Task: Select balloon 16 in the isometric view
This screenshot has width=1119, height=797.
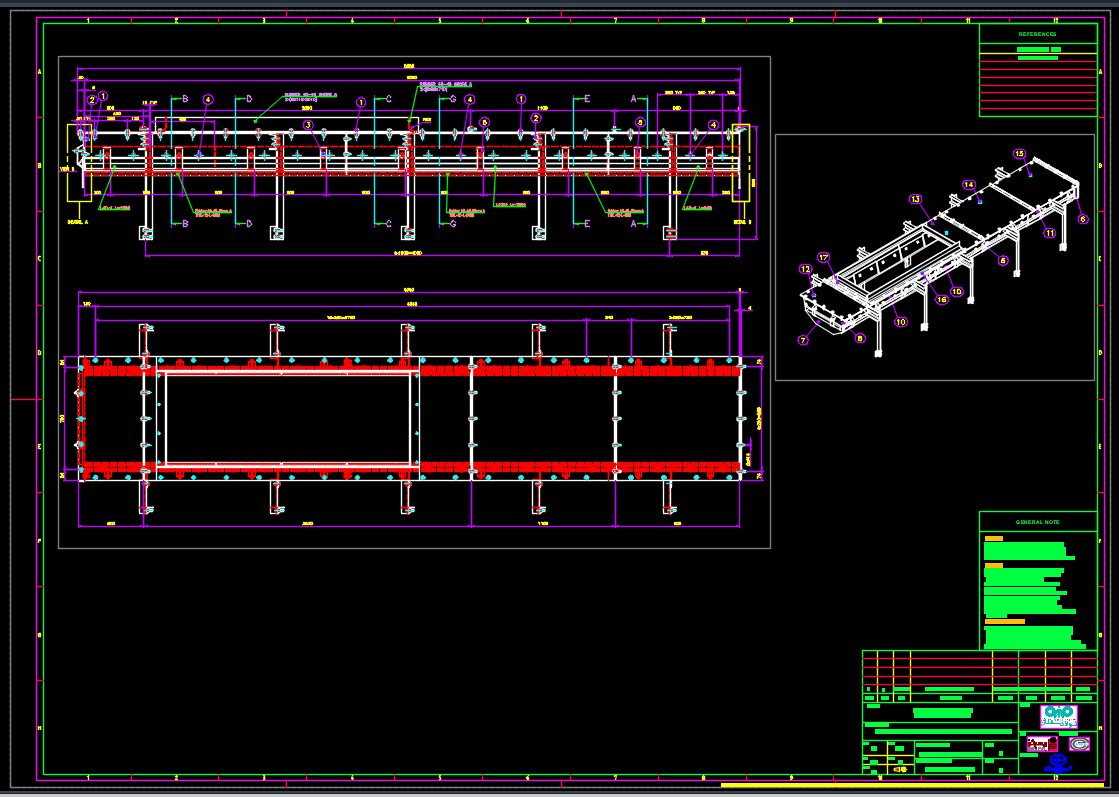Action: click(x=941, y=299)
